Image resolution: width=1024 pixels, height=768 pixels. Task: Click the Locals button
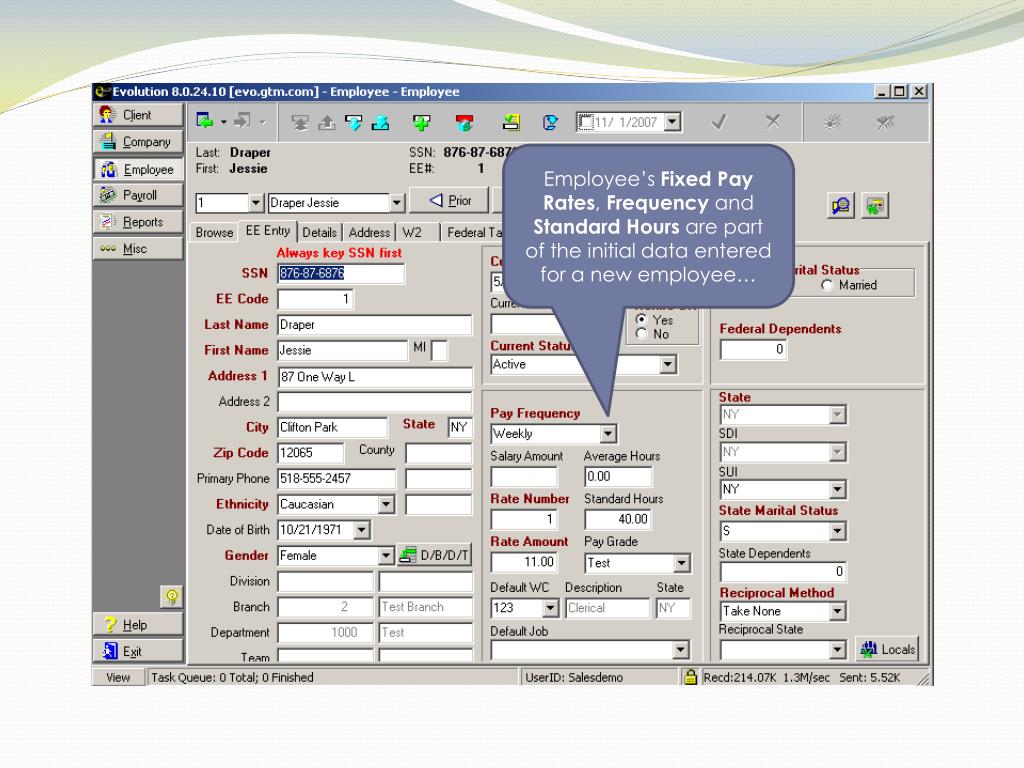coord(887,649)
